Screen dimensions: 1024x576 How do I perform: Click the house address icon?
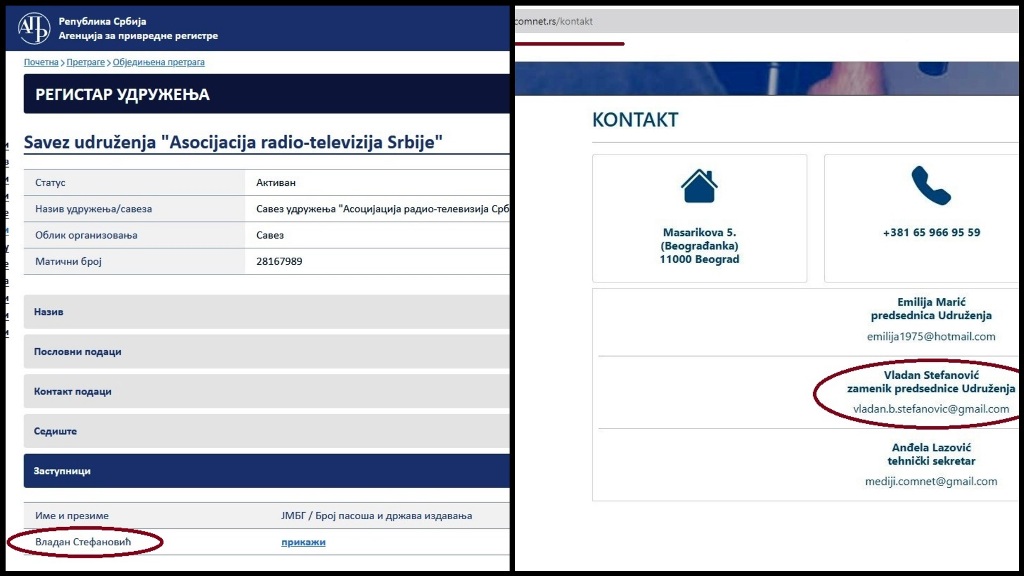click(699, 186)
